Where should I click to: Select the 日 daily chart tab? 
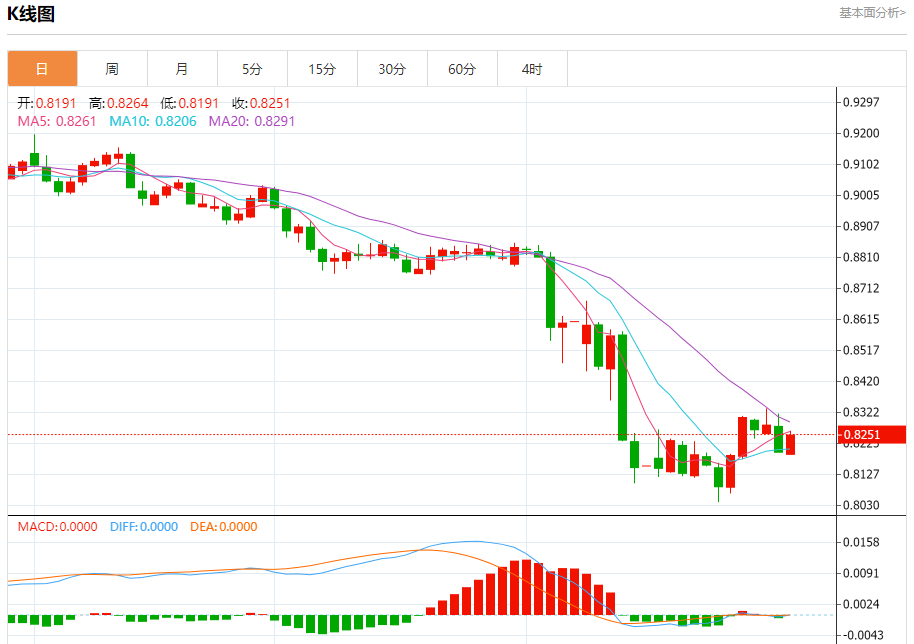coord(43,69)
